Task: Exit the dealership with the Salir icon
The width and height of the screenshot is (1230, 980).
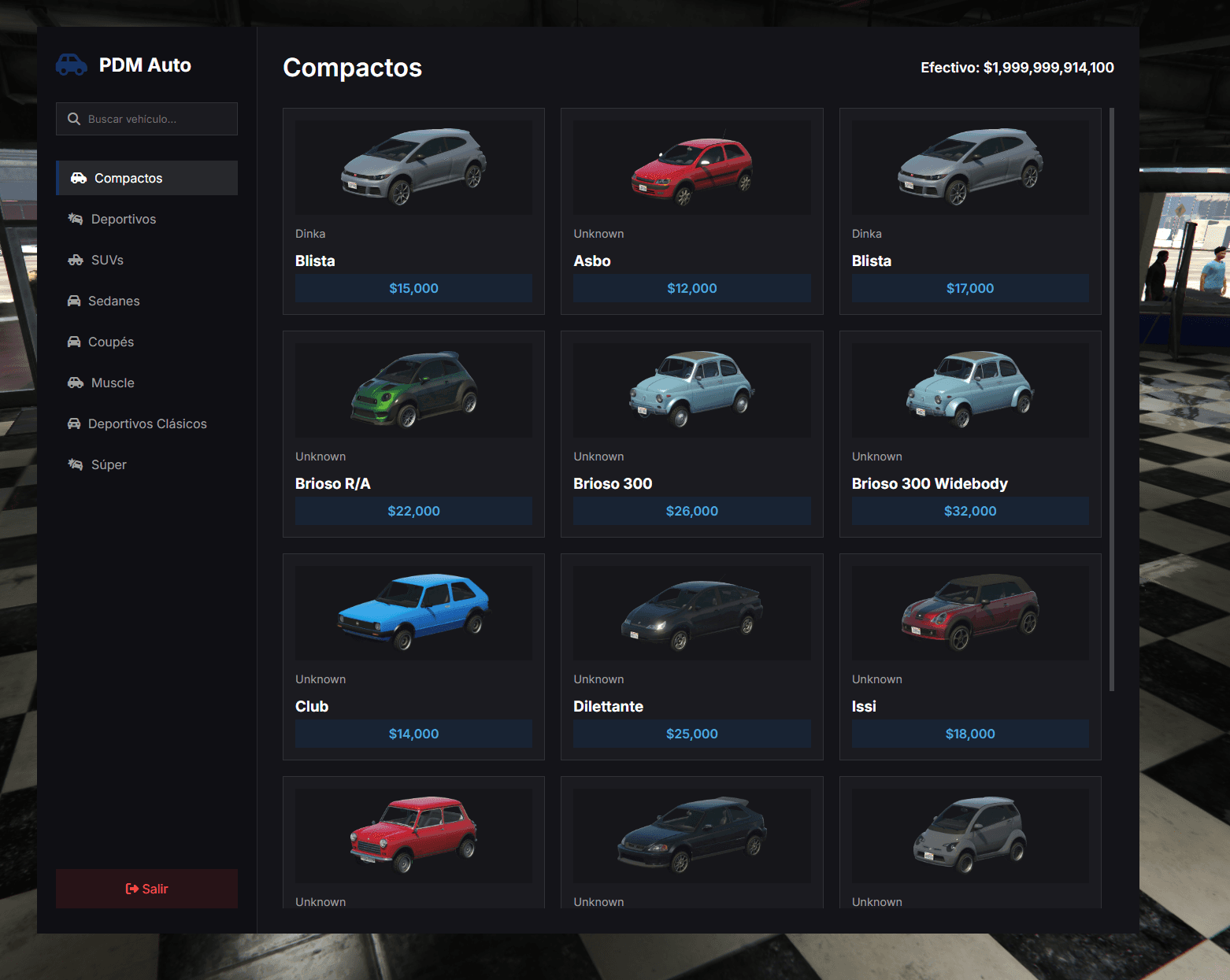Action: (x=132, y=889)
